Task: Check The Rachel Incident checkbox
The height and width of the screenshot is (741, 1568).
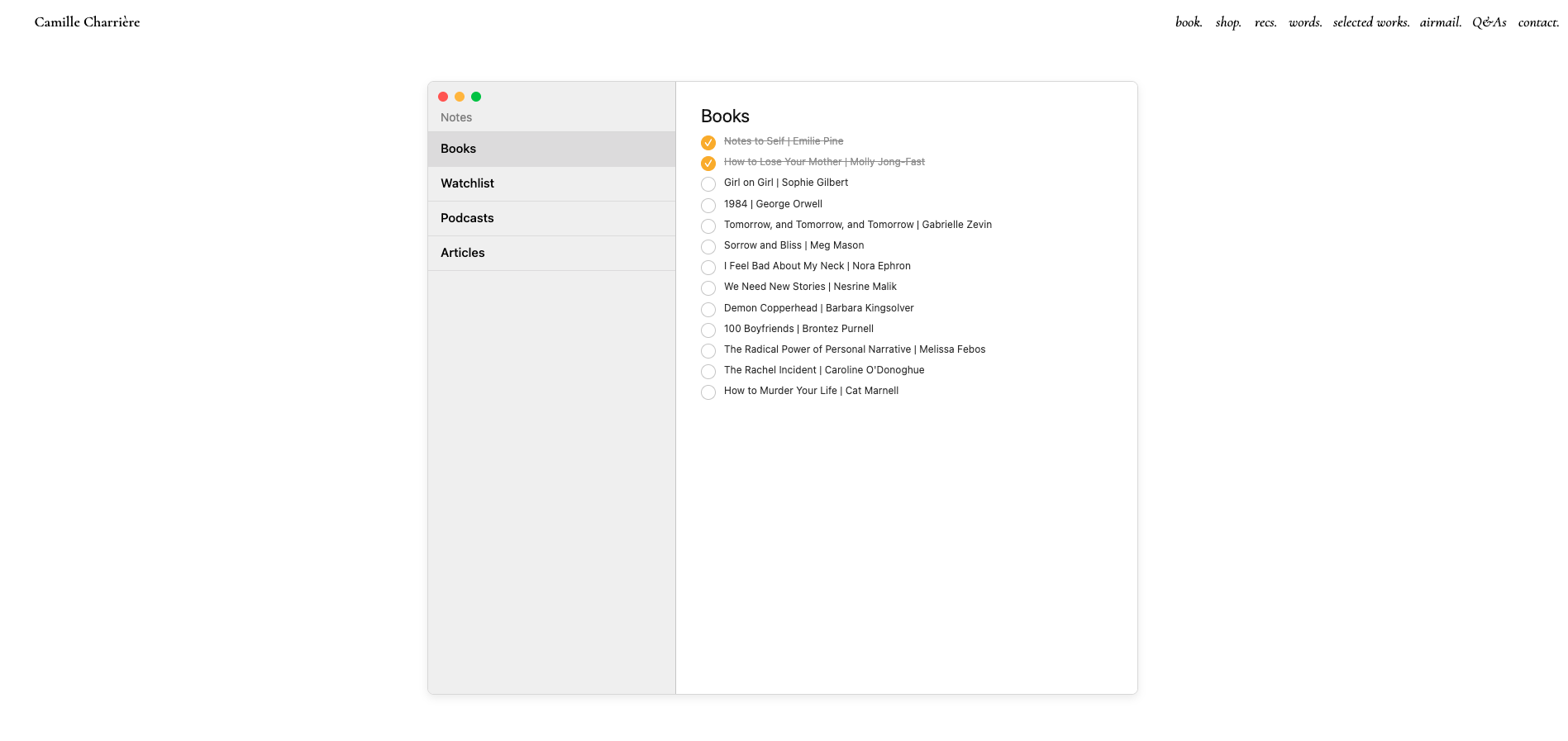Action: click(708, 371)
